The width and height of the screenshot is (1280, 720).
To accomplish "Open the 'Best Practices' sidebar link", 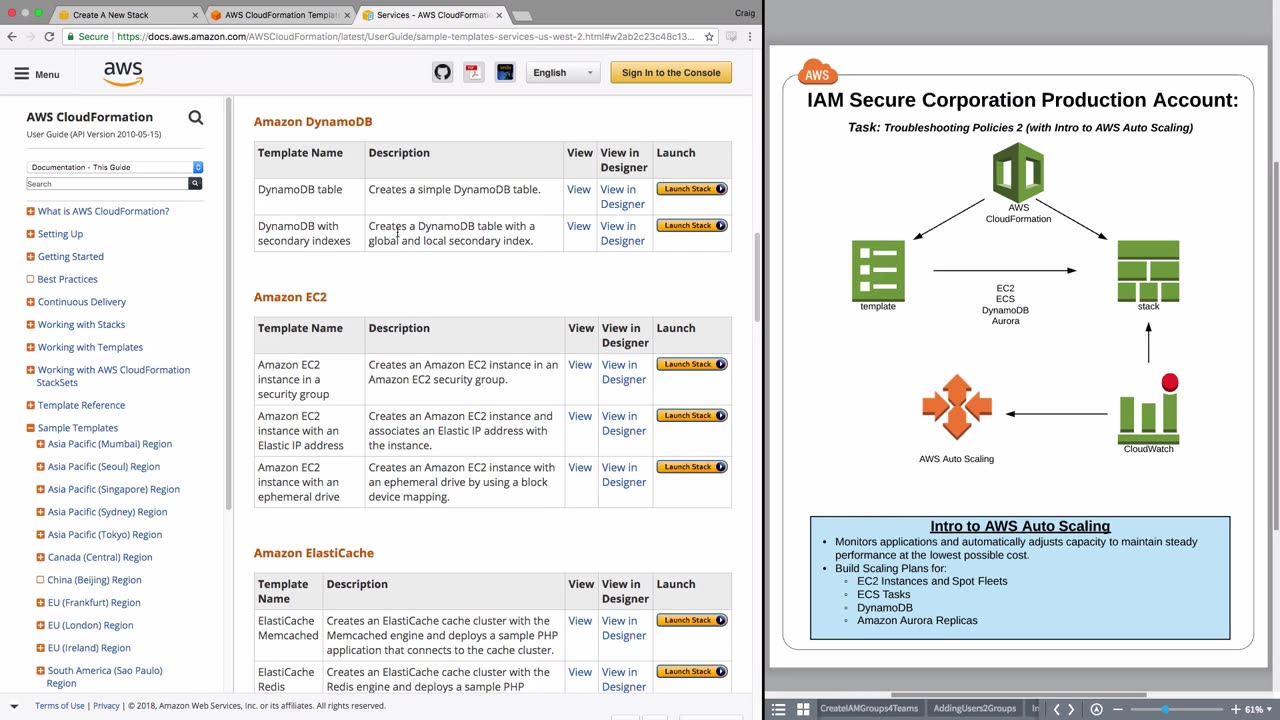I will 67,279.
